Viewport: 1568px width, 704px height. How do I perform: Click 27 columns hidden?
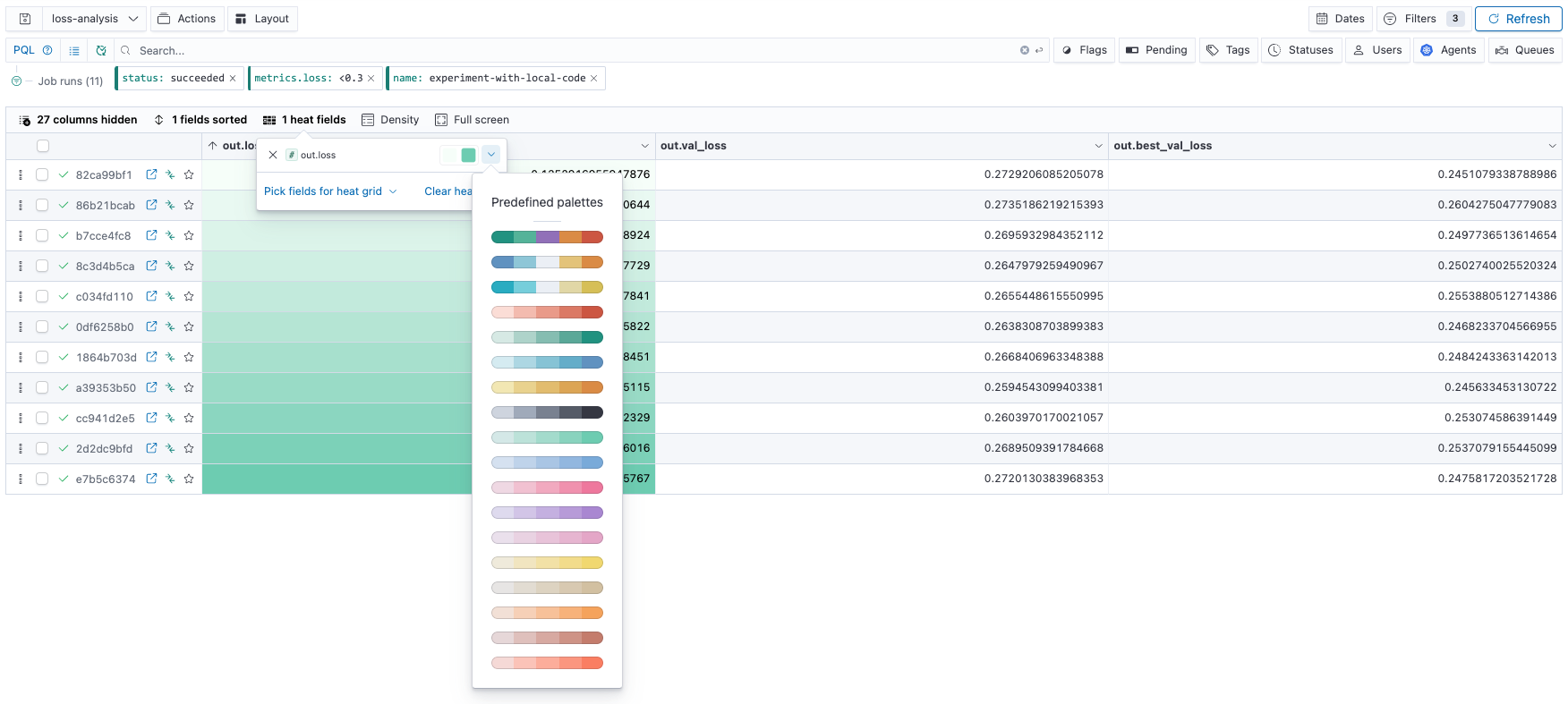point(78,120)
